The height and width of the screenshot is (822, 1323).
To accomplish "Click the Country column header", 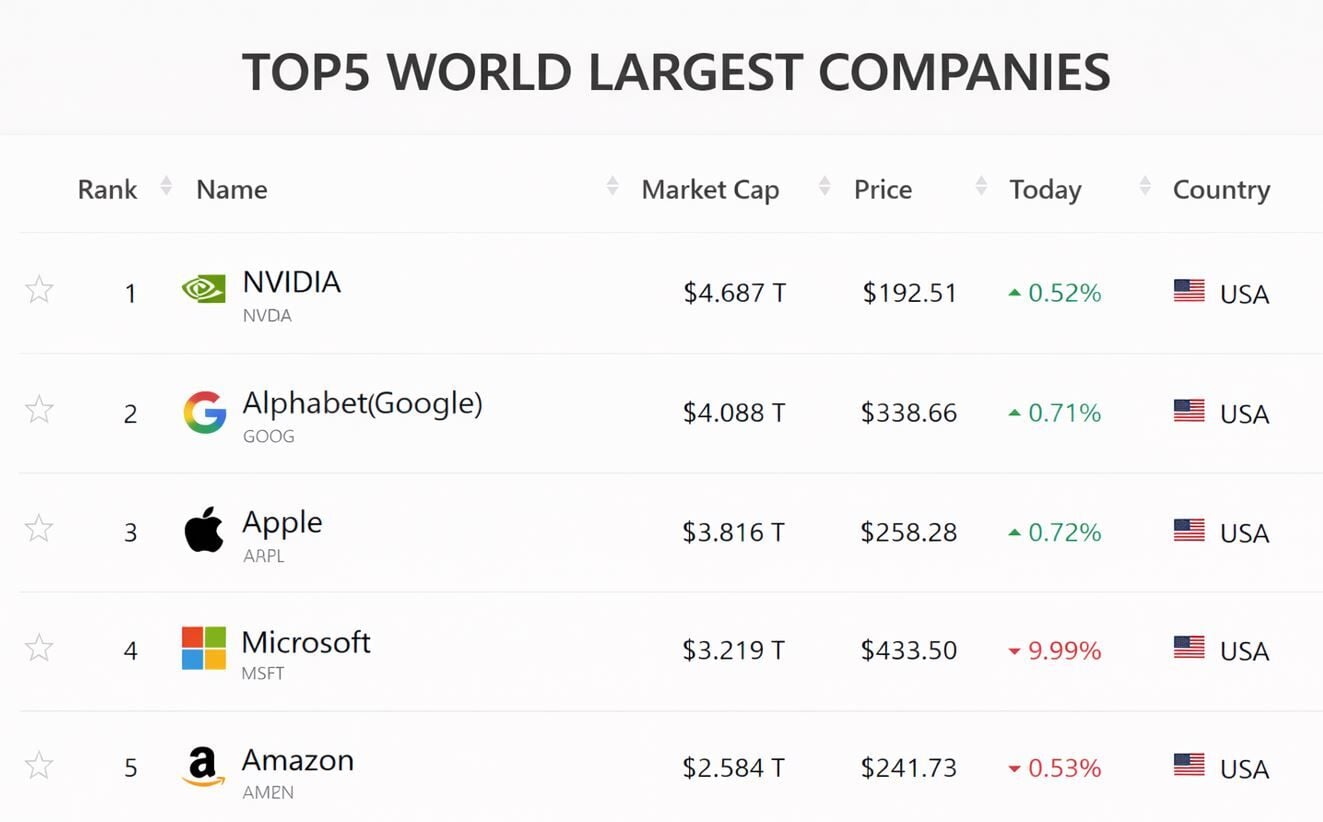I will (x=1221, y=189).
